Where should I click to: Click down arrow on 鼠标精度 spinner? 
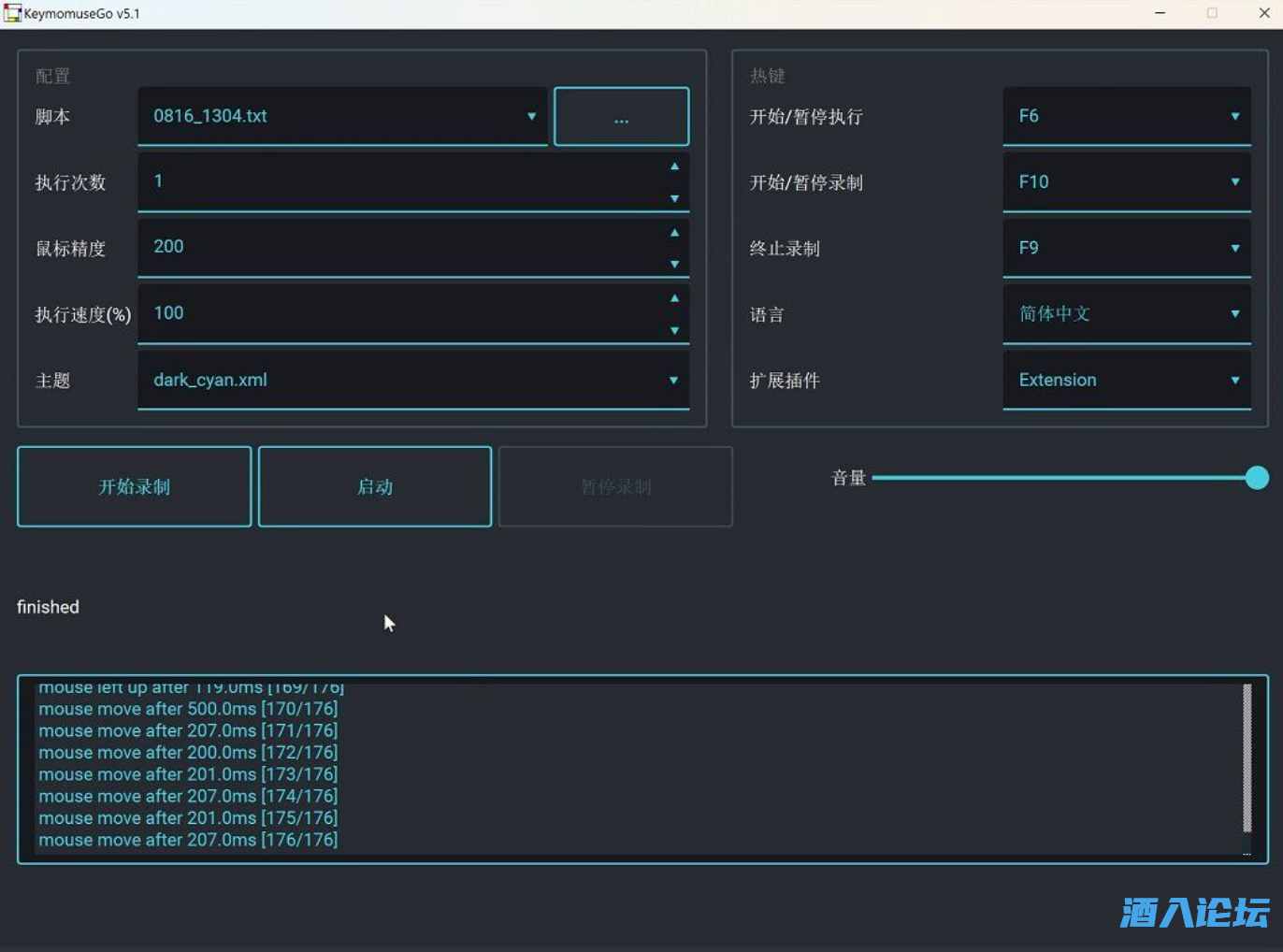tap(674, 264)
